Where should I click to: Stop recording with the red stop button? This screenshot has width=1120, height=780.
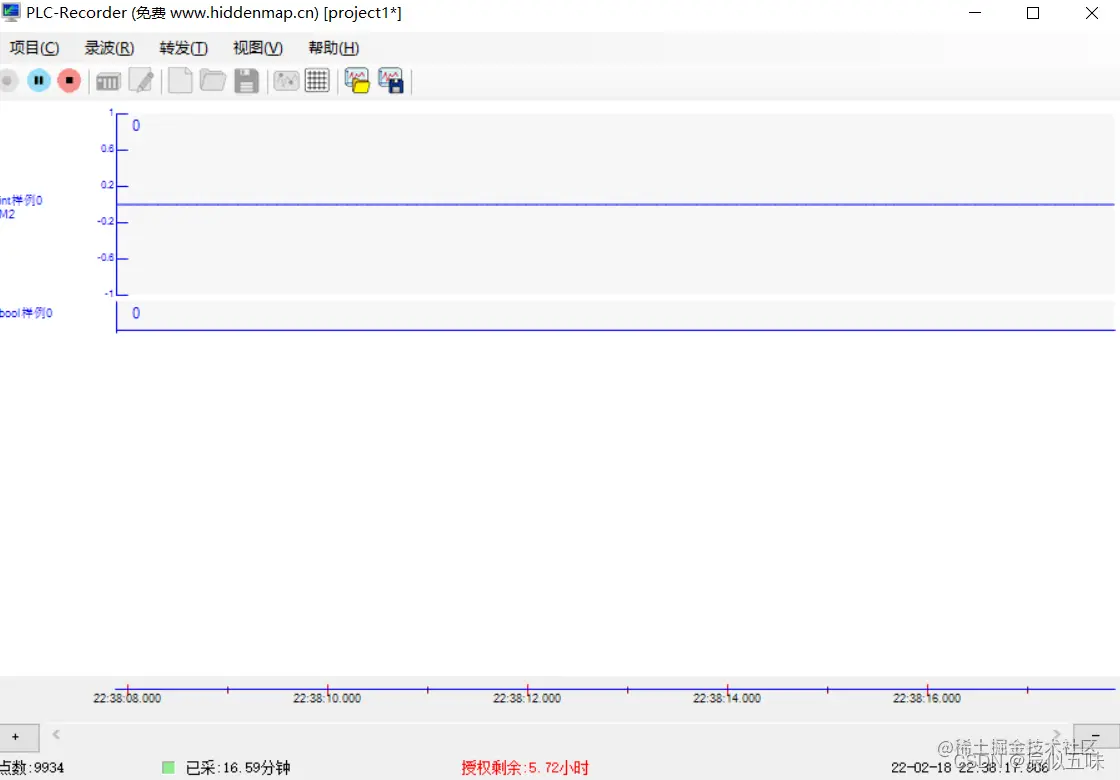pos(69,81)
